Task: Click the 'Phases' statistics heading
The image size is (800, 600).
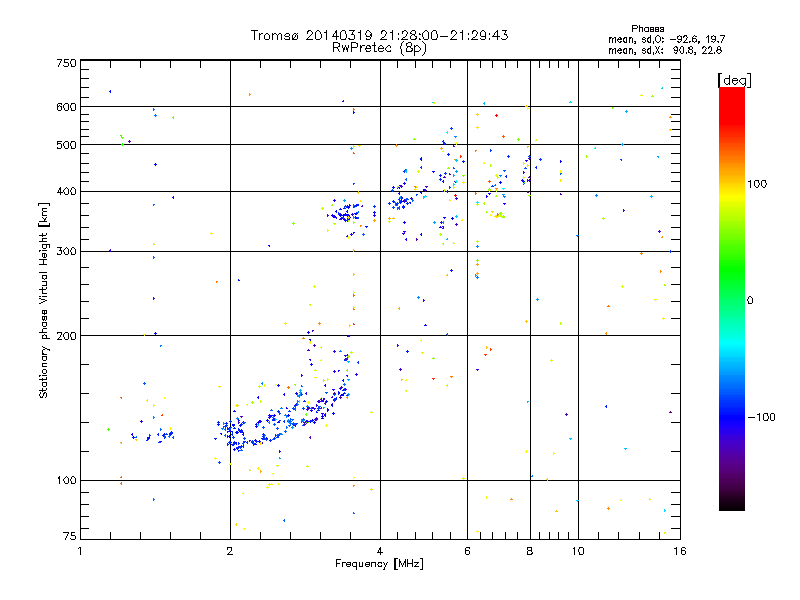Action: click(647, 29)
